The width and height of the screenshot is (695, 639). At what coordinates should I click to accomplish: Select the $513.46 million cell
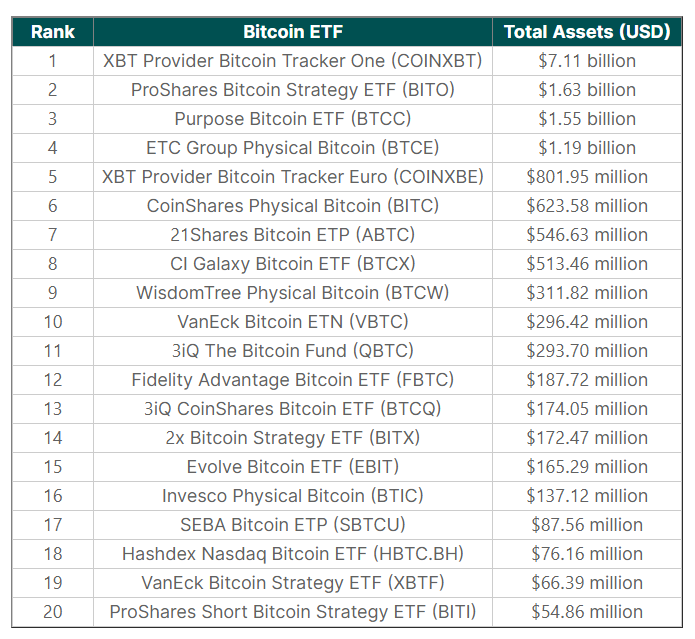point(587,264)
